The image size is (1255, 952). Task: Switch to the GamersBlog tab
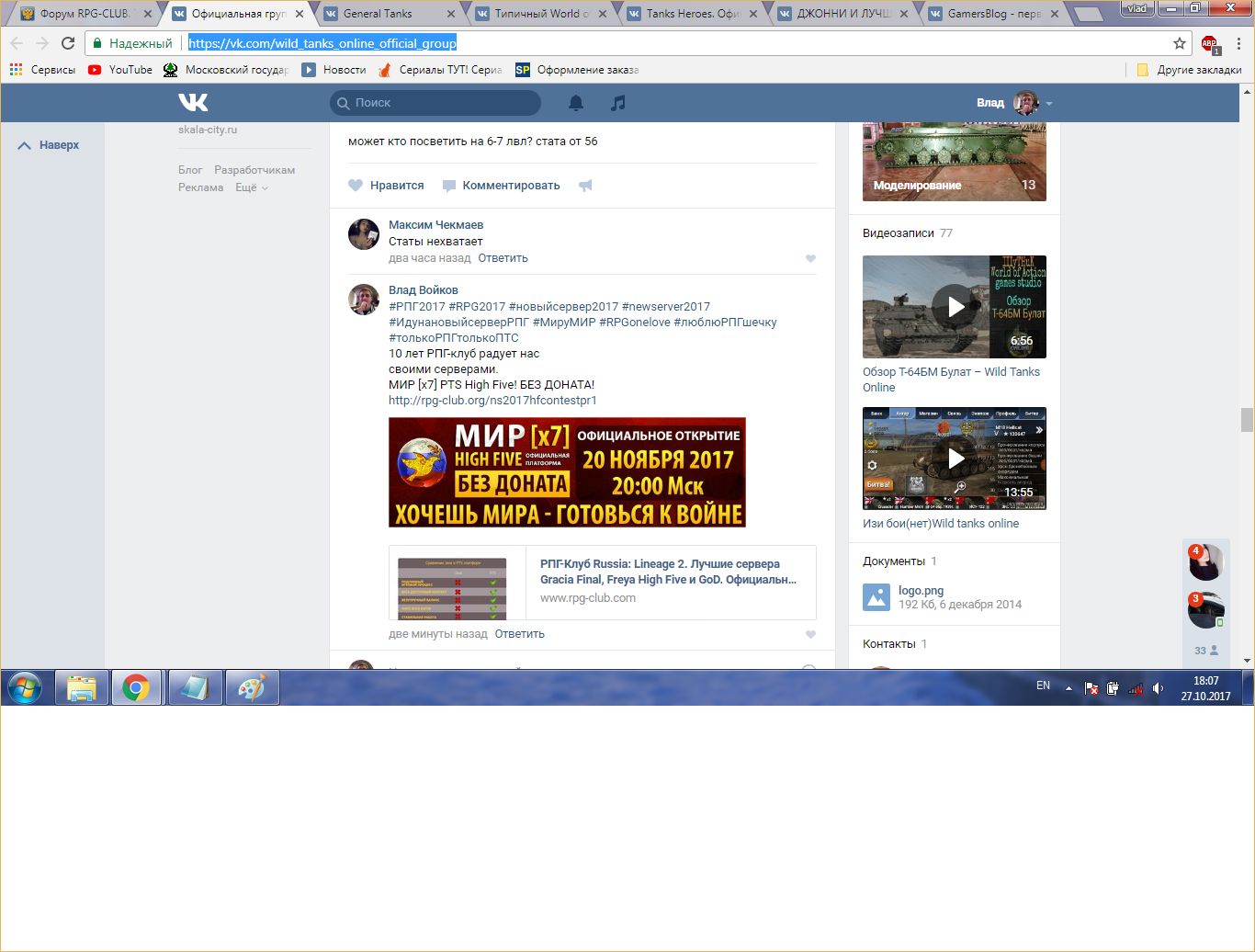[x=993, y=14]
